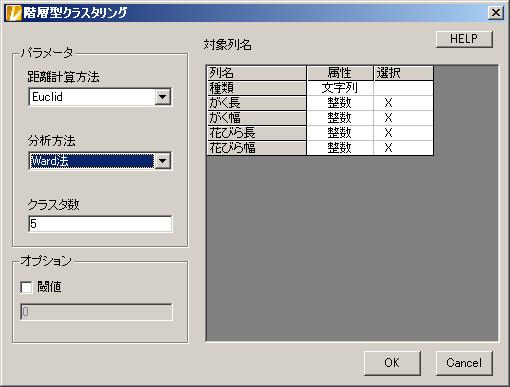Toggle the selection X for がく幅
510x387 pixels.
coord(404,118)
